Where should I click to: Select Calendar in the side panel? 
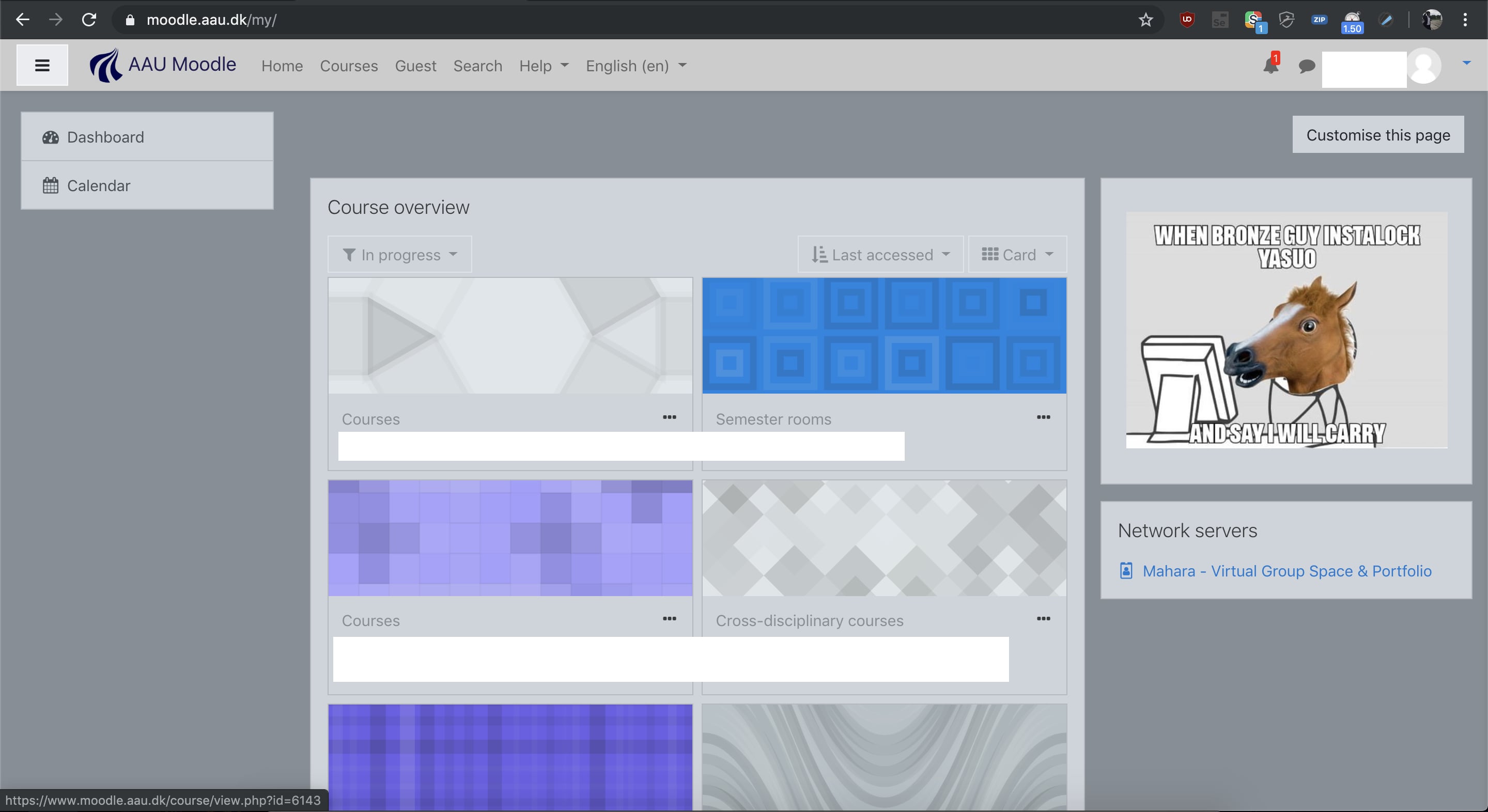click(x=98, y=185)
